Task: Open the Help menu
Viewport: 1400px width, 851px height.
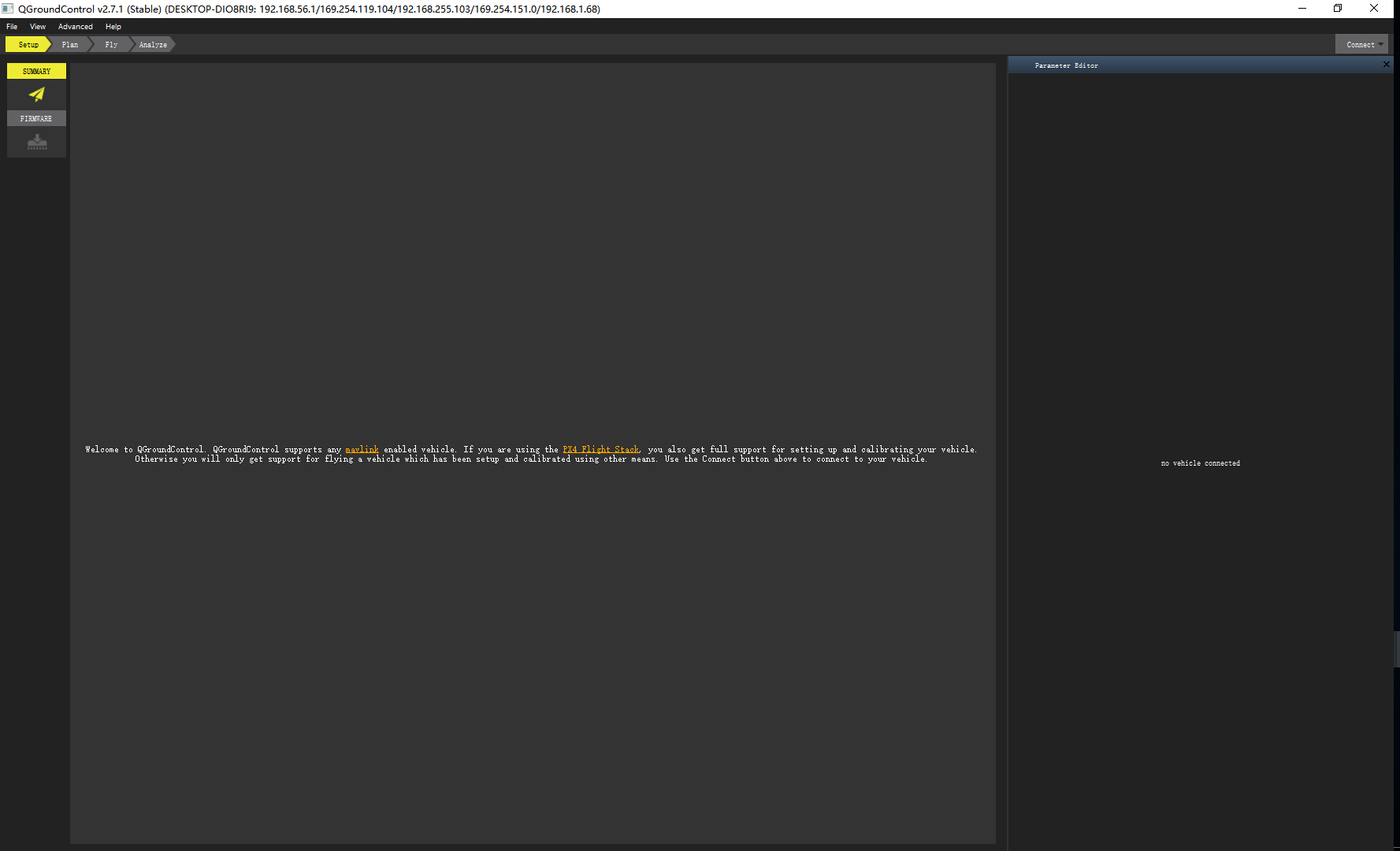Action: point(113,27)
